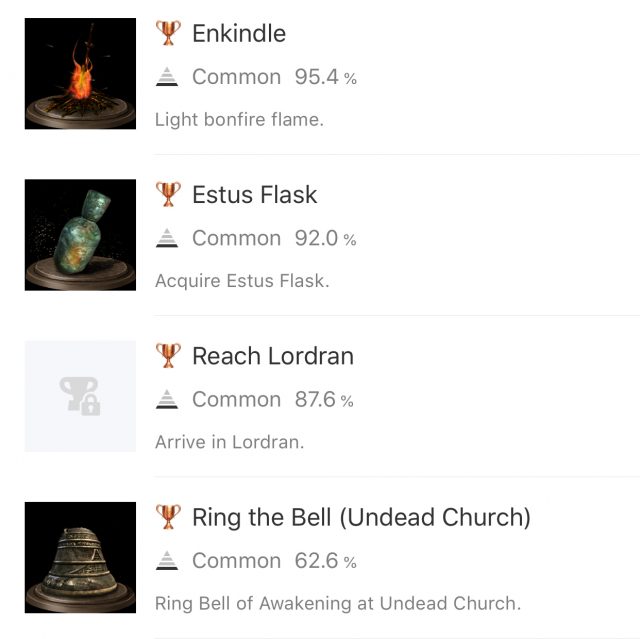640x639 pixels.
Task: Open the Enkindle trophy title
Action: 239,33
